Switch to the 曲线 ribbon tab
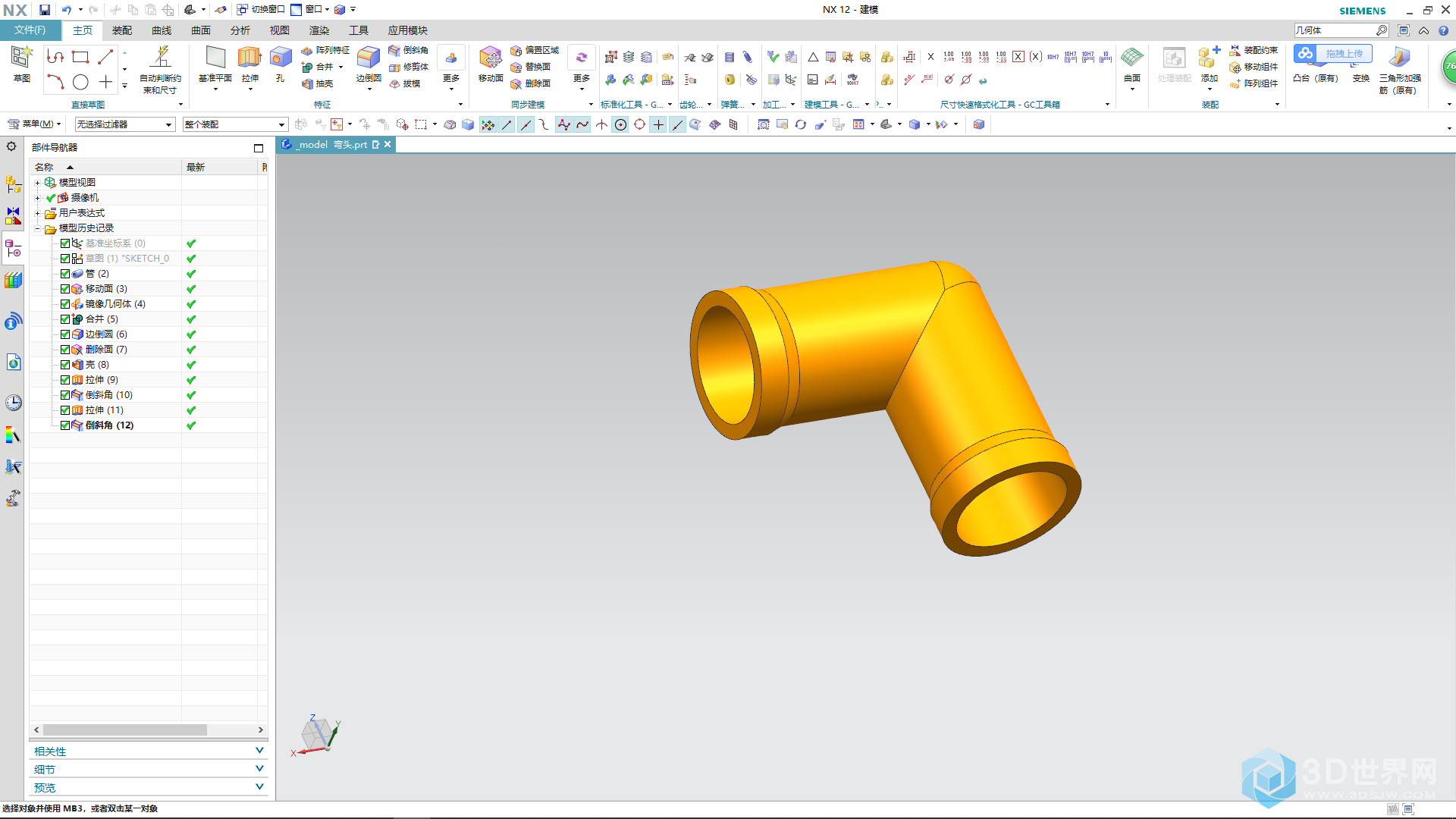The height and width of the screenshot is (819, 1456). 162,30
